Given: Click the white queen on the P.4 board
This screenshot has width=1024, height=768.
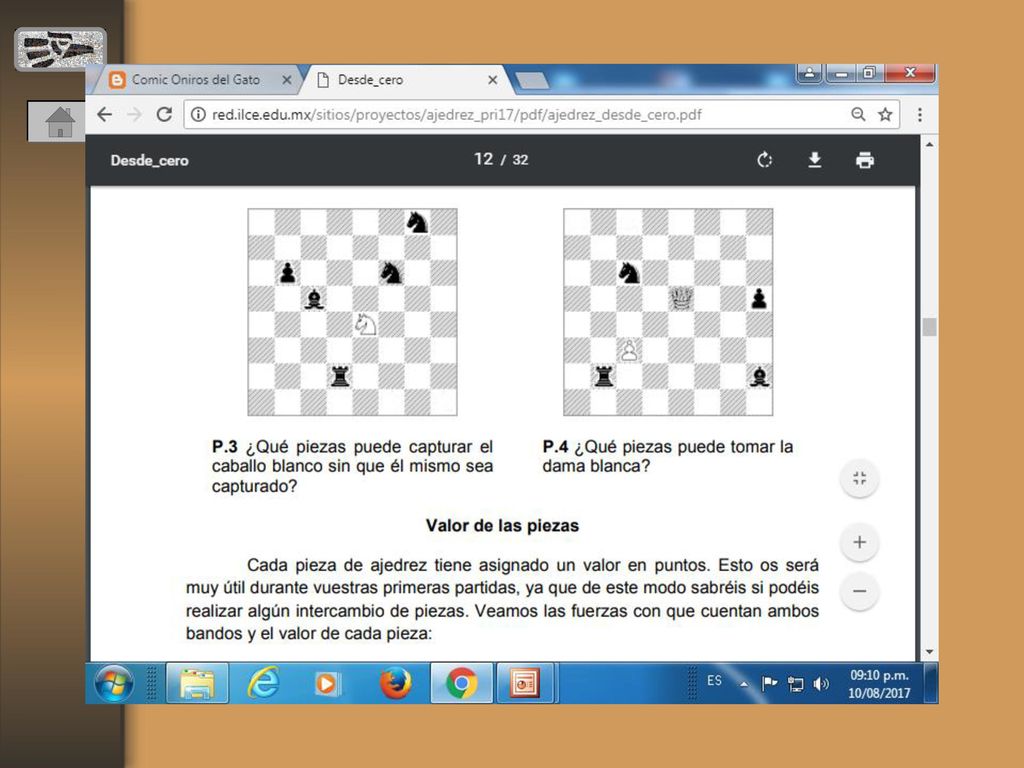Looking at the screenshot, I should point(681,299).
